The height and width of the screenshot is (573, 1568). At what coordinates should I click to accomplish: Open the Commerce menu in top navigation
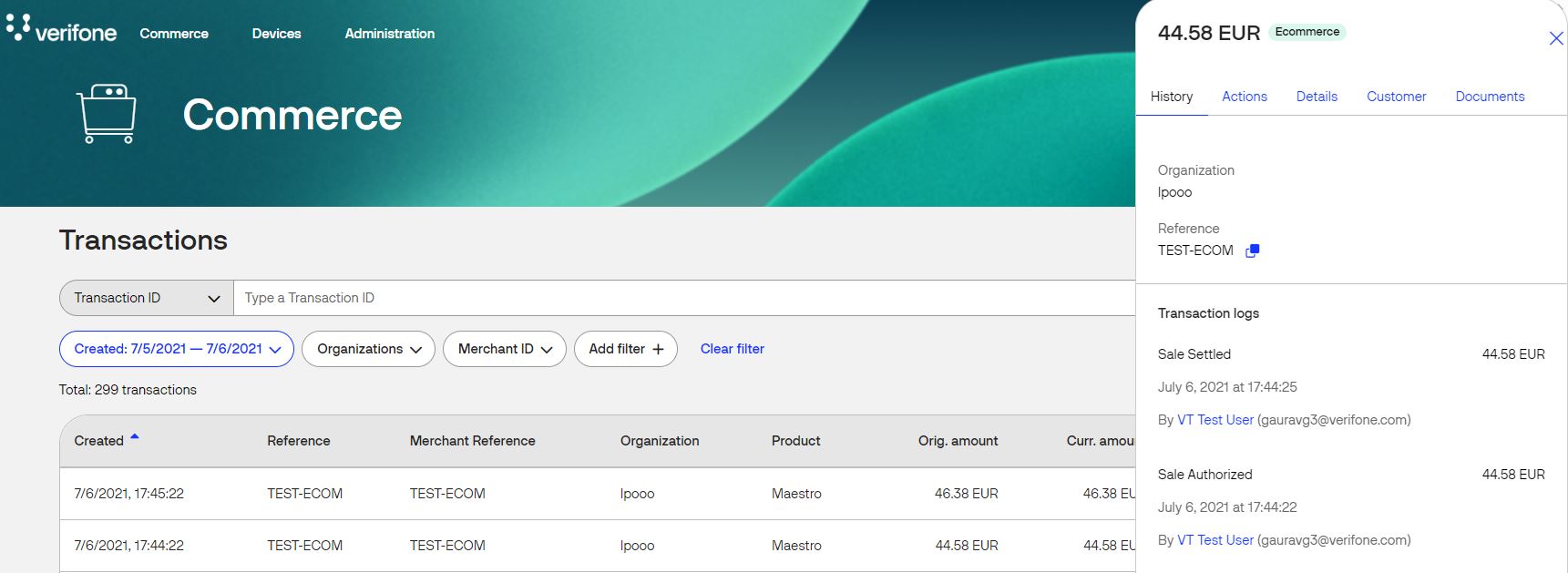point(174,34)
